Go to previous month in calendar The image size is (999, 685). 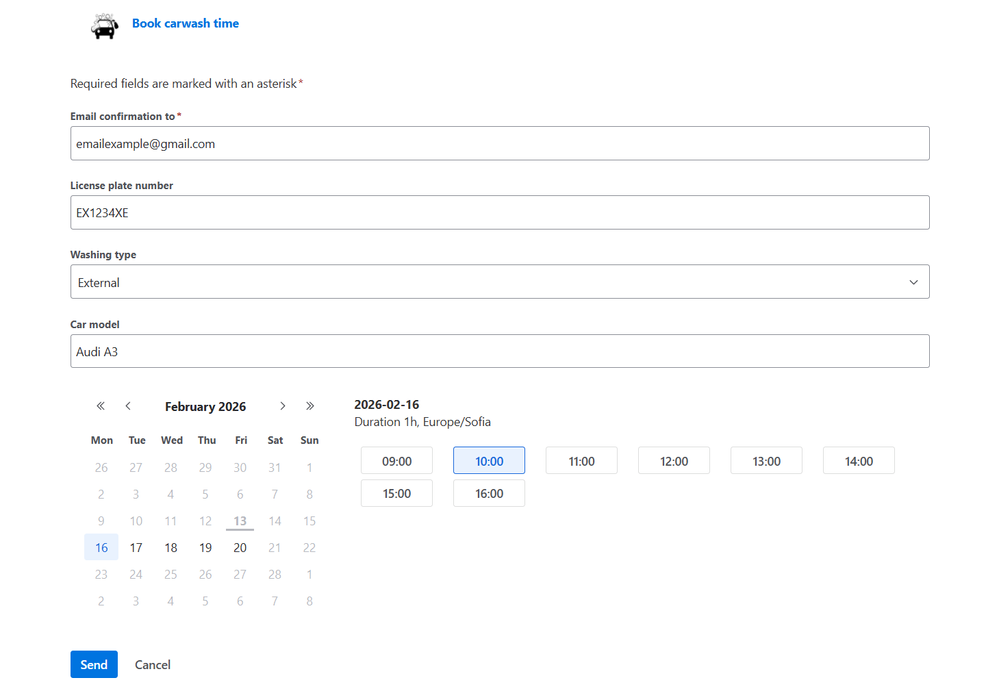click(x=128, y=406)
